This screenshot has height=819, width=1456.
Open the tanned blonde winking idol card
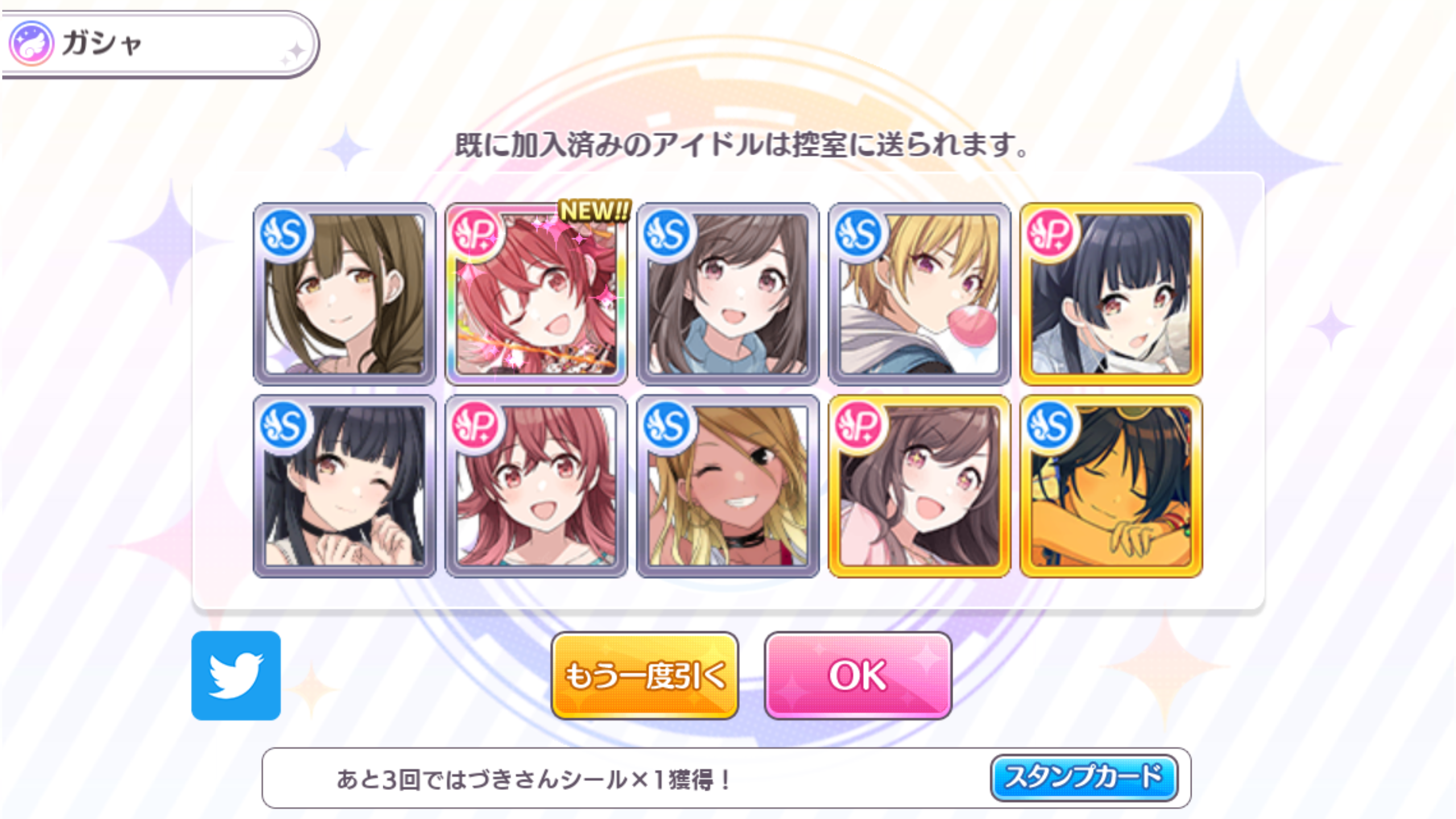(x=727, y=486)
